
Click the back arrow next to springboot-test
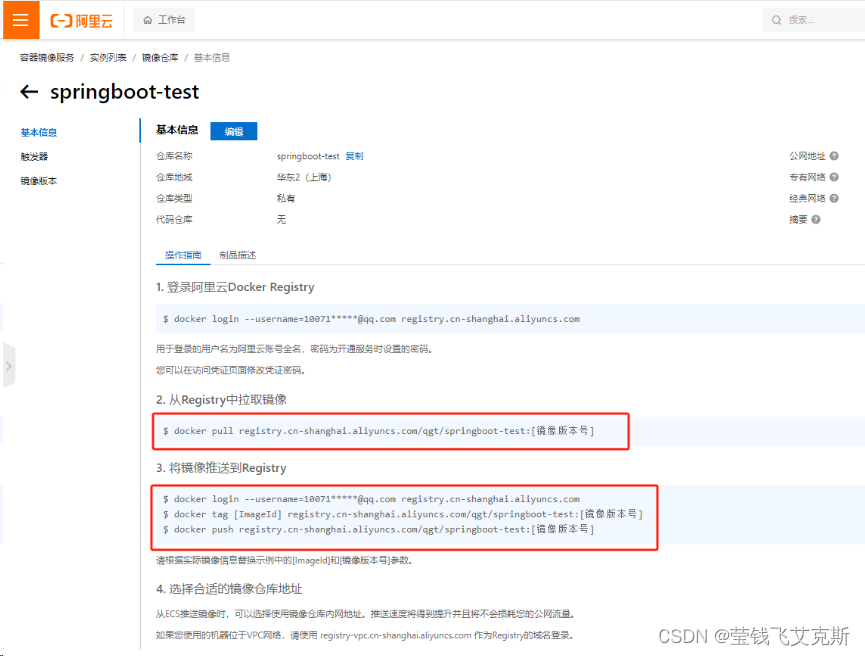[x=29, y=92]
